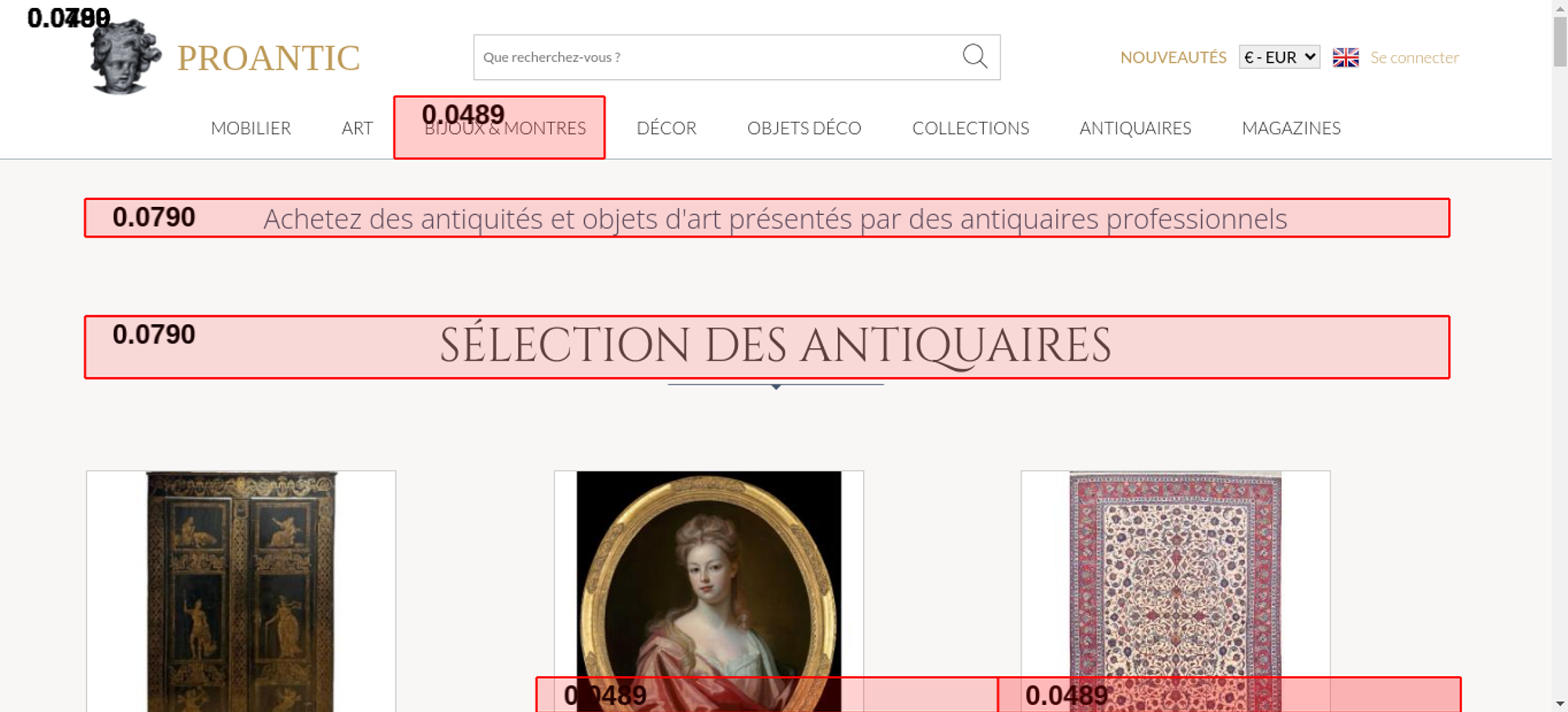Open the black lacquered cabinet thumbnail
Viewport: 1568px width, 712px height.
point(241,588)
